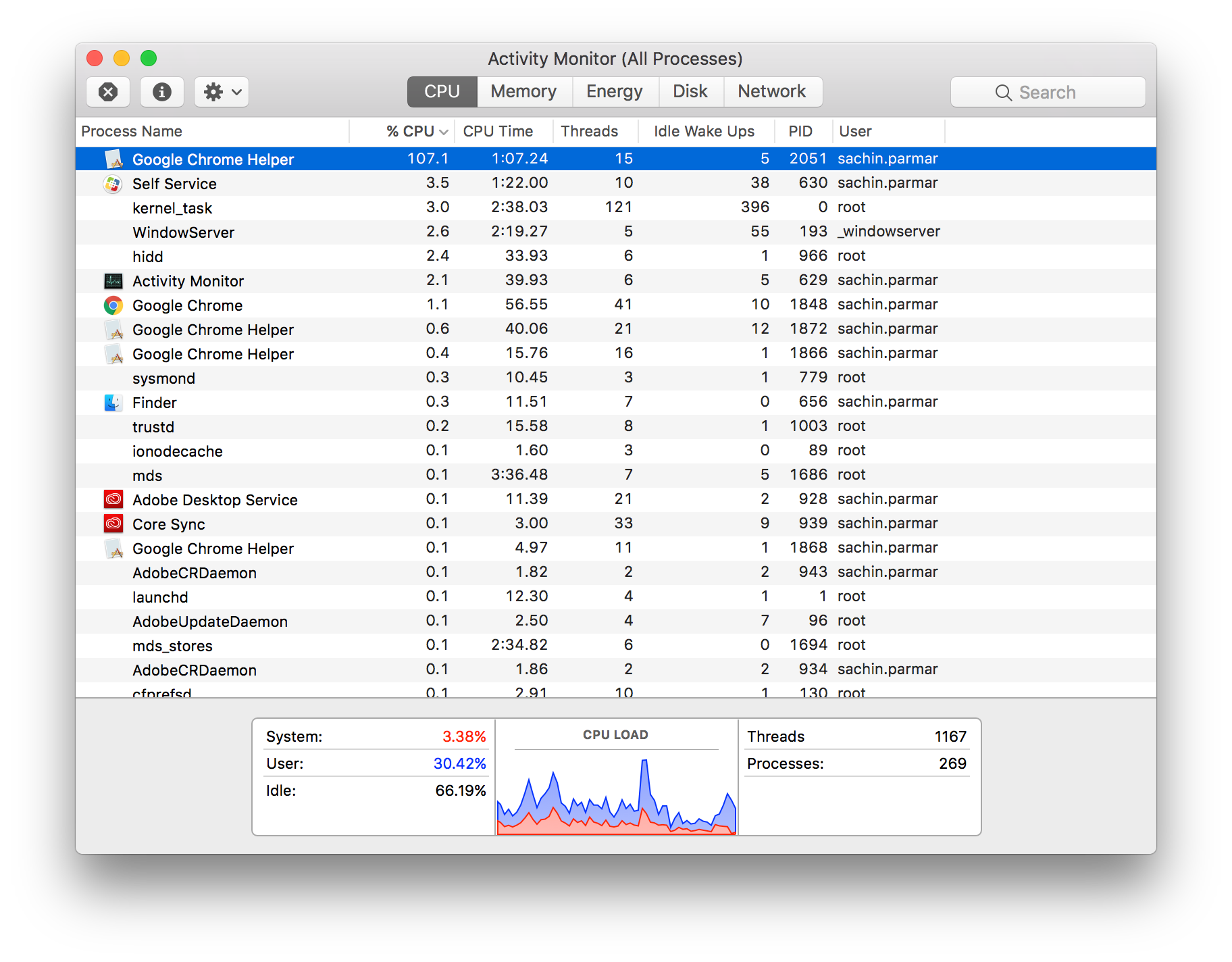The height and width of the screenshot is (962, 1232).
Task: Click idle wake ups value 396
Action: click(755, 207)
